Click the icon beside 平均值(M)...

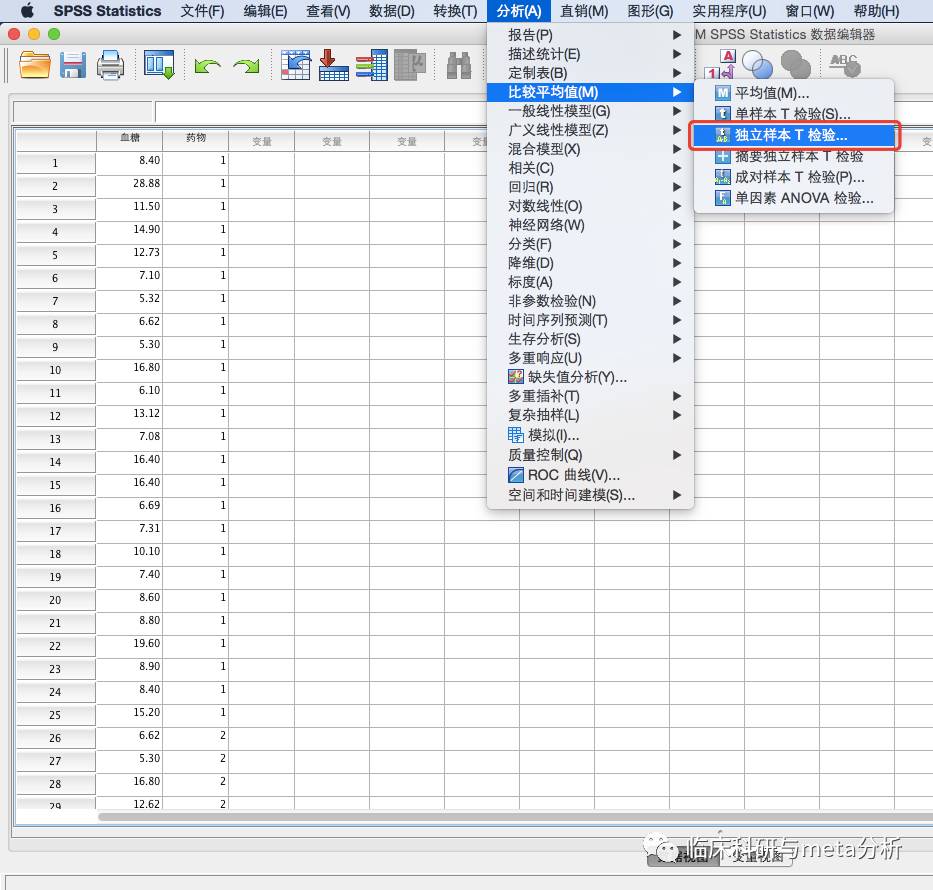click(722, 93)
